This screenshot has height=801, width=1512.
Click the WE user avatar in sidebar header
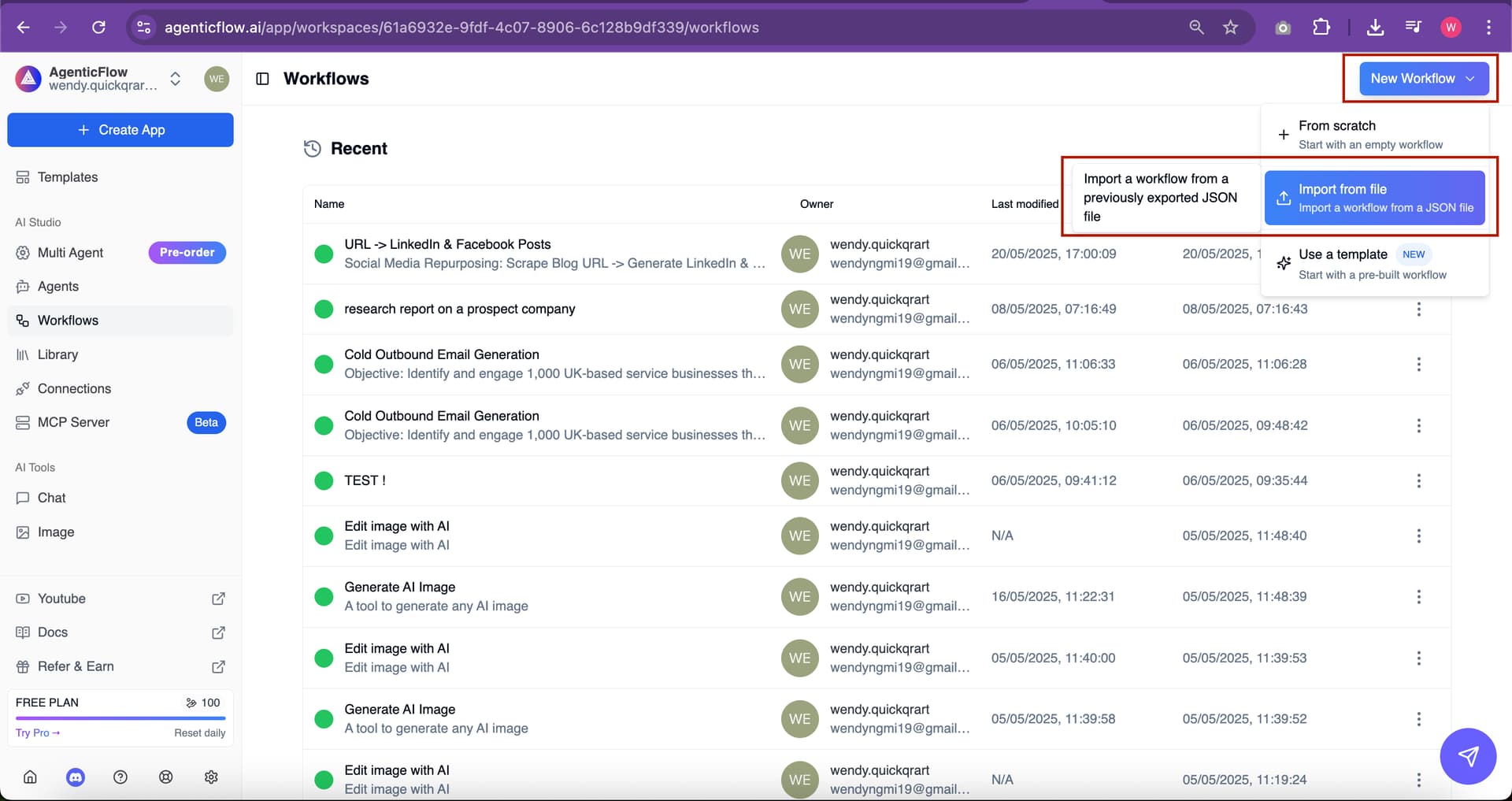point(217,79)
